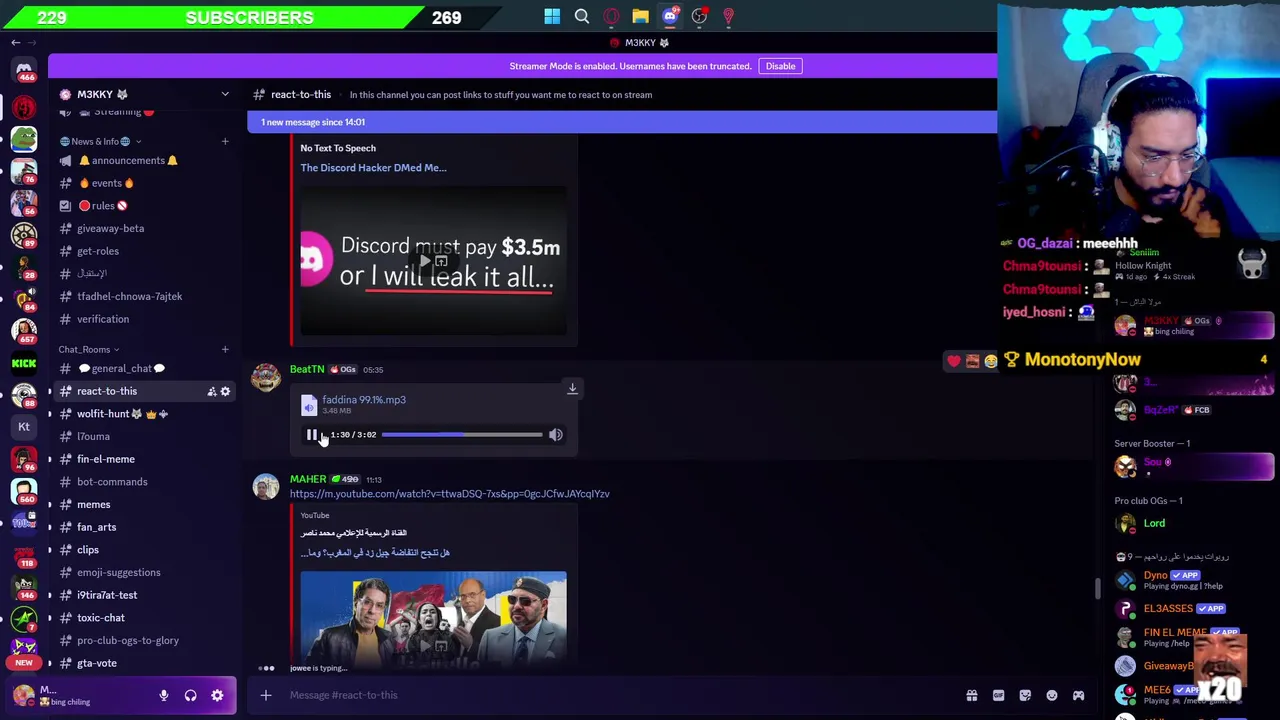Open react-to-this channel settings gear
1280x720 pixels.
(225, 391)
